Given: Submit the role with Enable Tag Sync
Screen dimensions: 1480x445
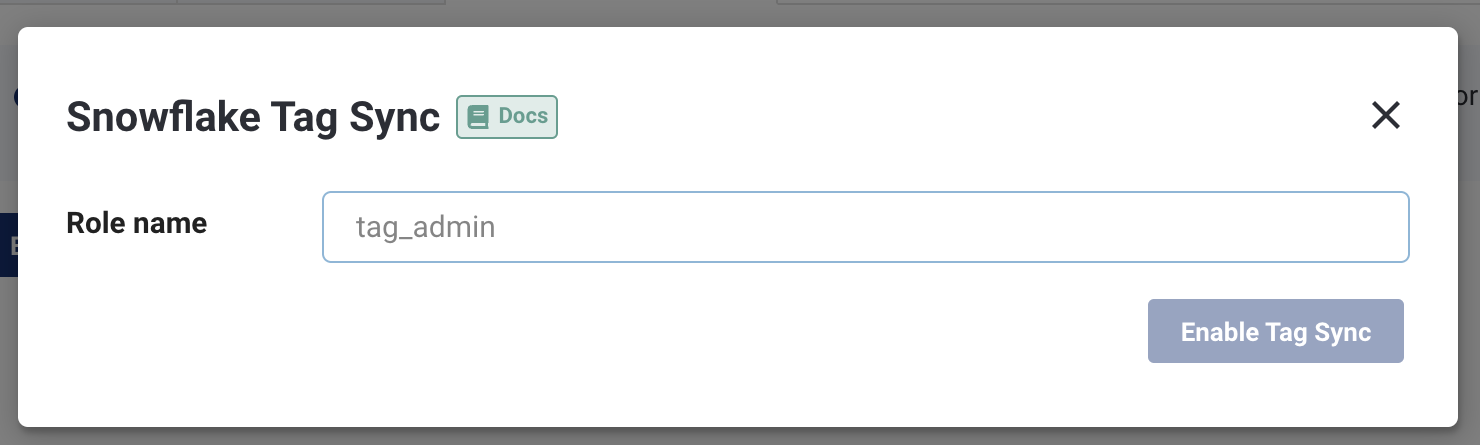Looking at the screenshot, I should tap(1275, 332).
